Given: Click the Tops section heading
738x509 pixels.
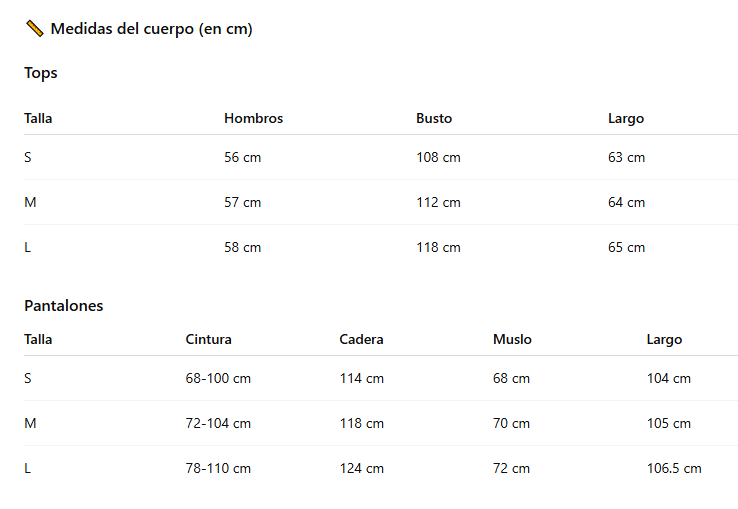Looking at the screenshot, I should click(41, 73).
